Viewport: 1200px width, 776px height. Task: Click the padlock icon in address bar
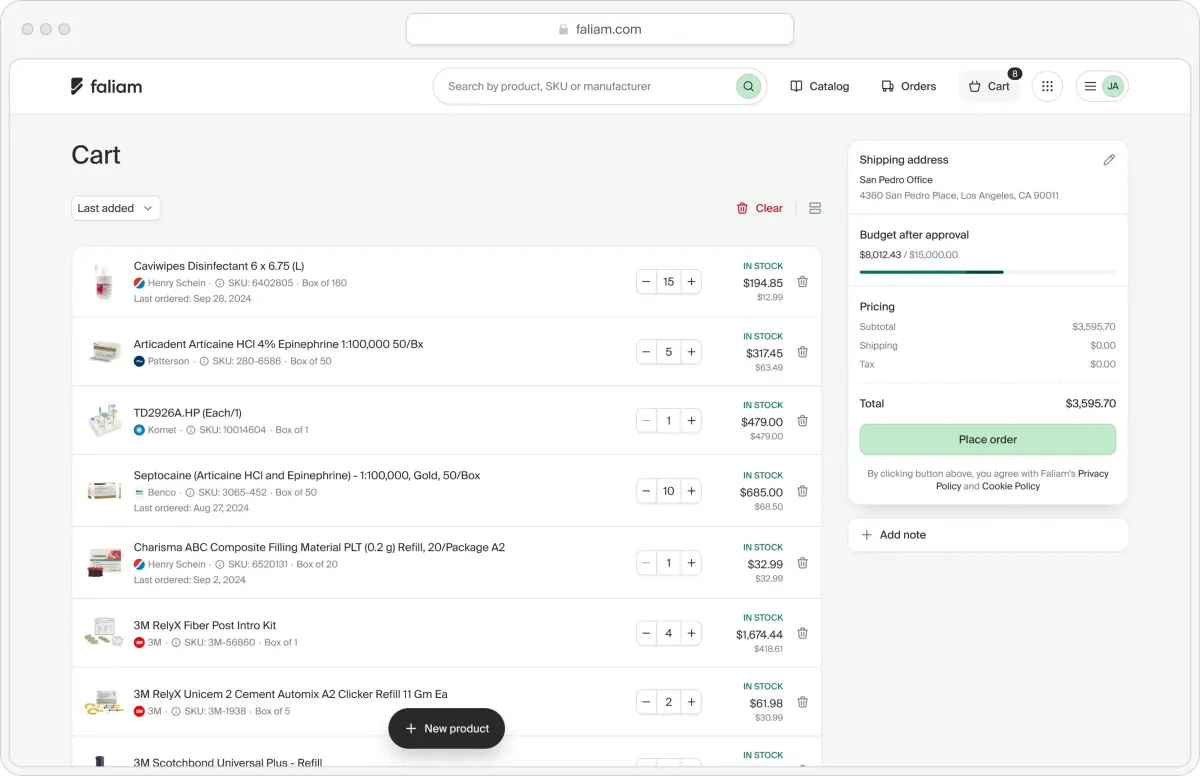click(564, 30)
